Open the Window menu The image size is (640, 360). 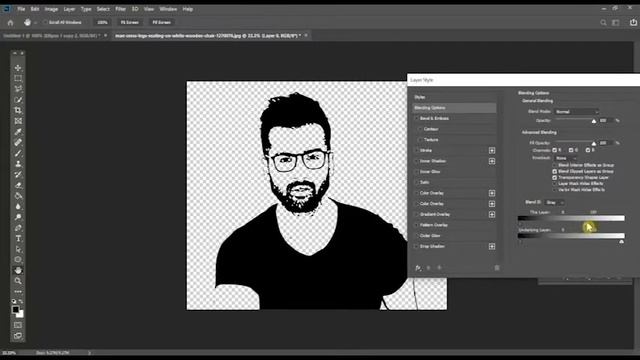pyautogui.click(x=168, y=9)
